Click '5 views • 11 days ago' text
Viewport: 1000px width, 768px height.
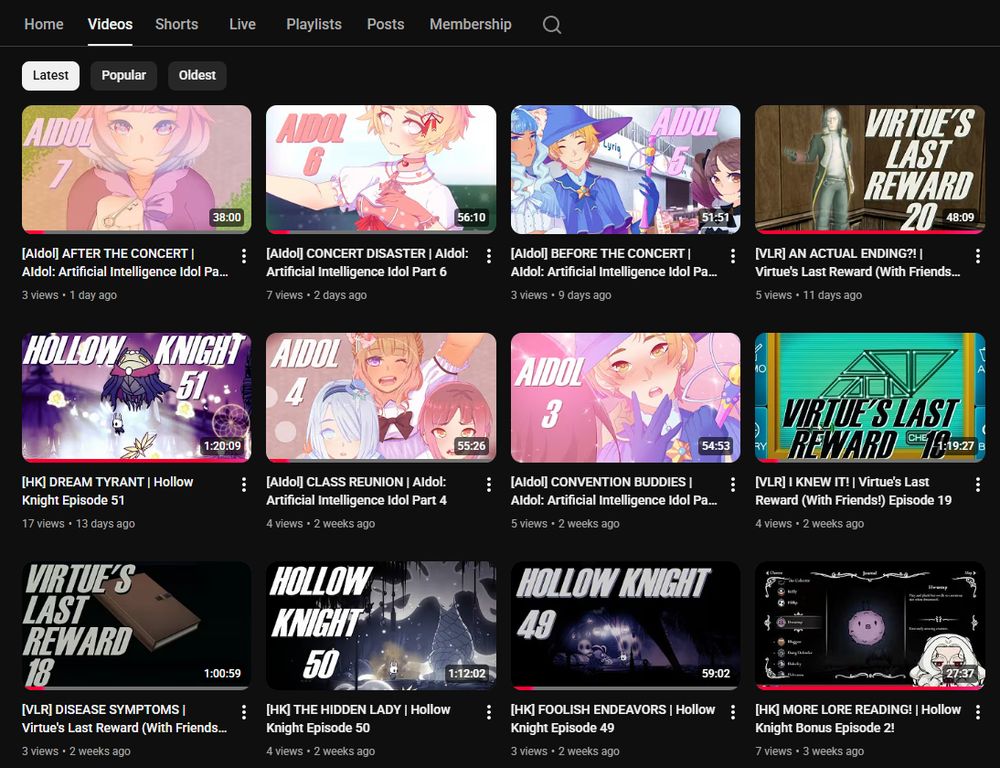coord(809,295)
